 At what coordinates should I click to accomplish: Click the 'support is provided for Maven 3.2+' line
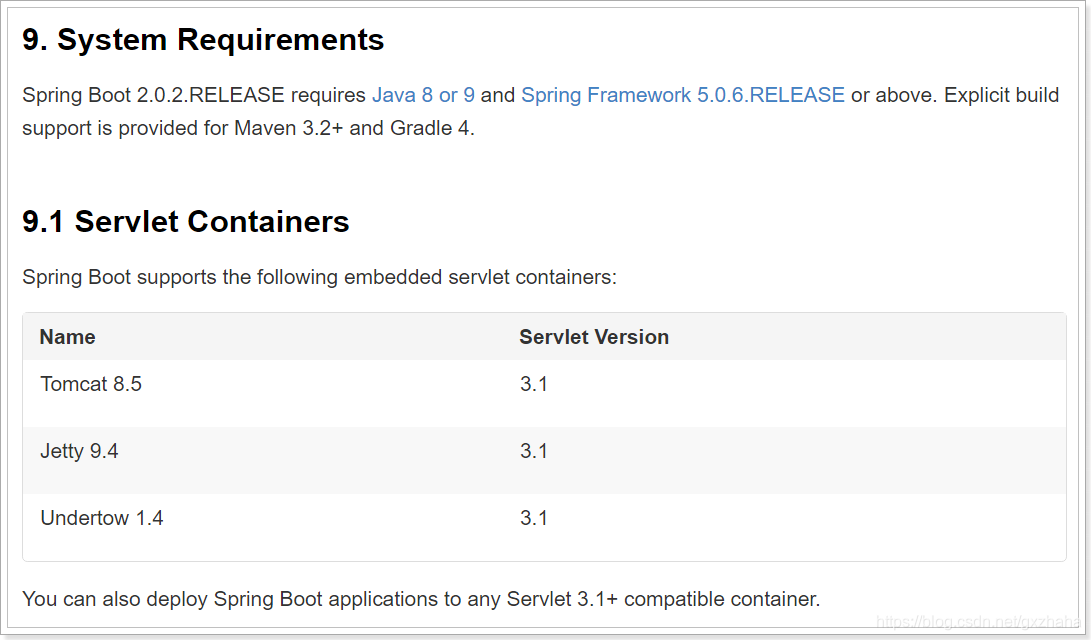[248, 129]
